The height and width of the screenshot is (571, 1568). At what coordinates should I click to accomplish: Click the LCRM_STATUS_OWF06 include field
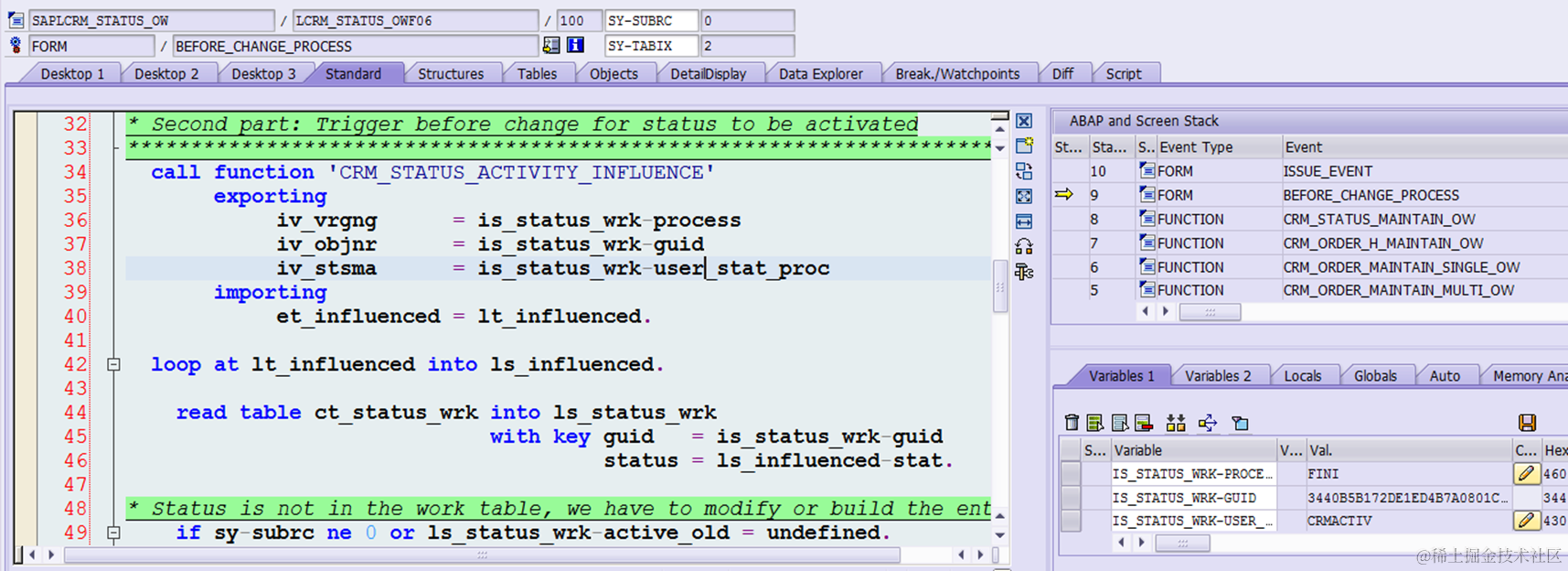click(416, 20)
